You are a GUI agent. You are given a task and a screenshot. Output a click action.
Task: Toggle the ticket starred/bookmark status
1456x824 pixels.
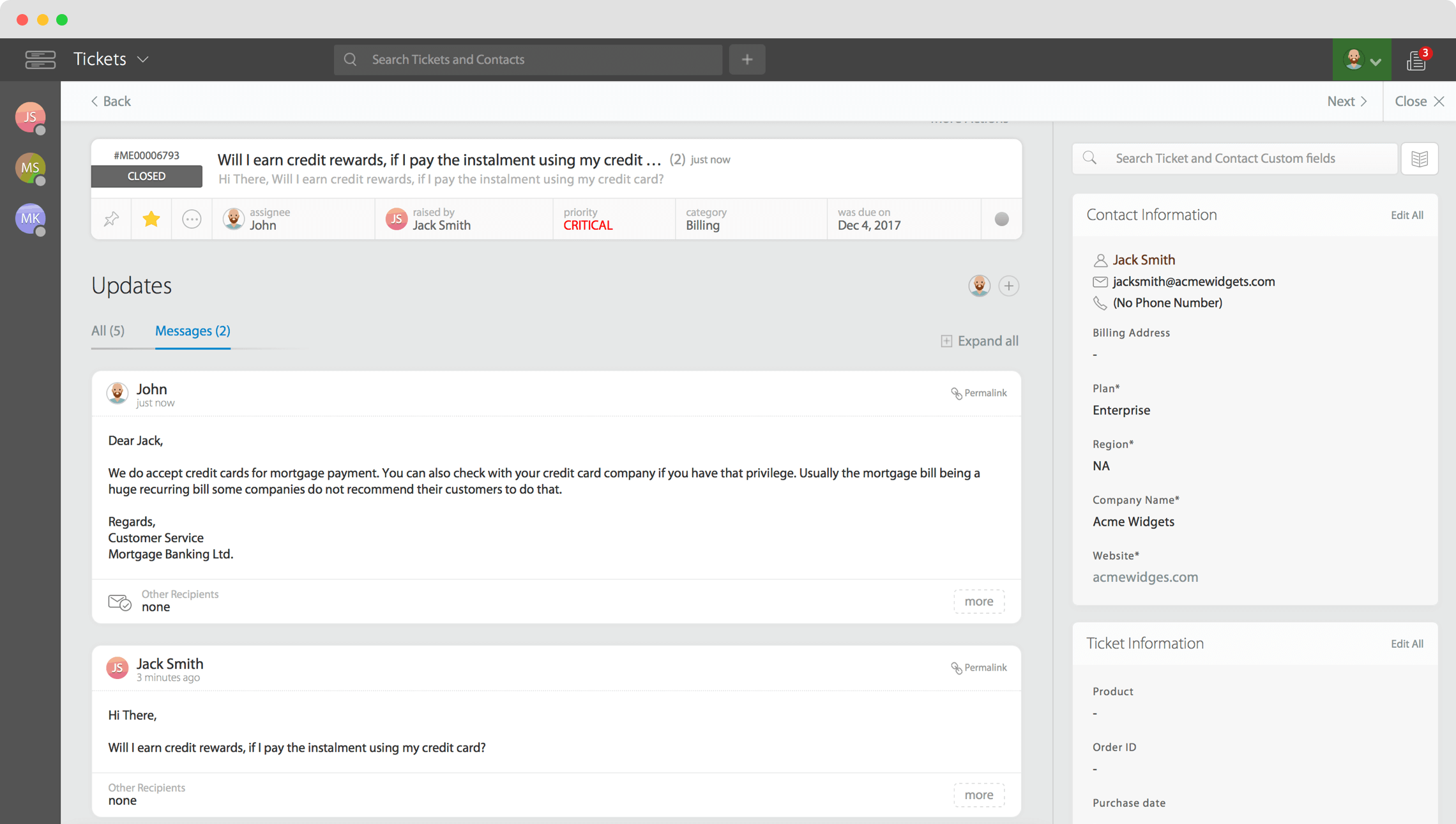click(x=151, y=219)
